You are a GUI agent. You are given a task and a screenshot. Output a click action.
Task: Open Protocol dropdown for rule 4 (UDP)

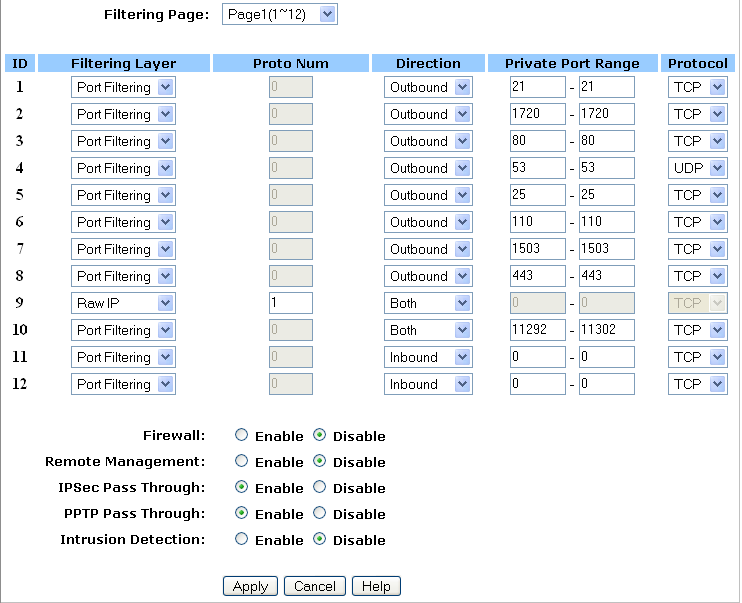click(698, 168)
